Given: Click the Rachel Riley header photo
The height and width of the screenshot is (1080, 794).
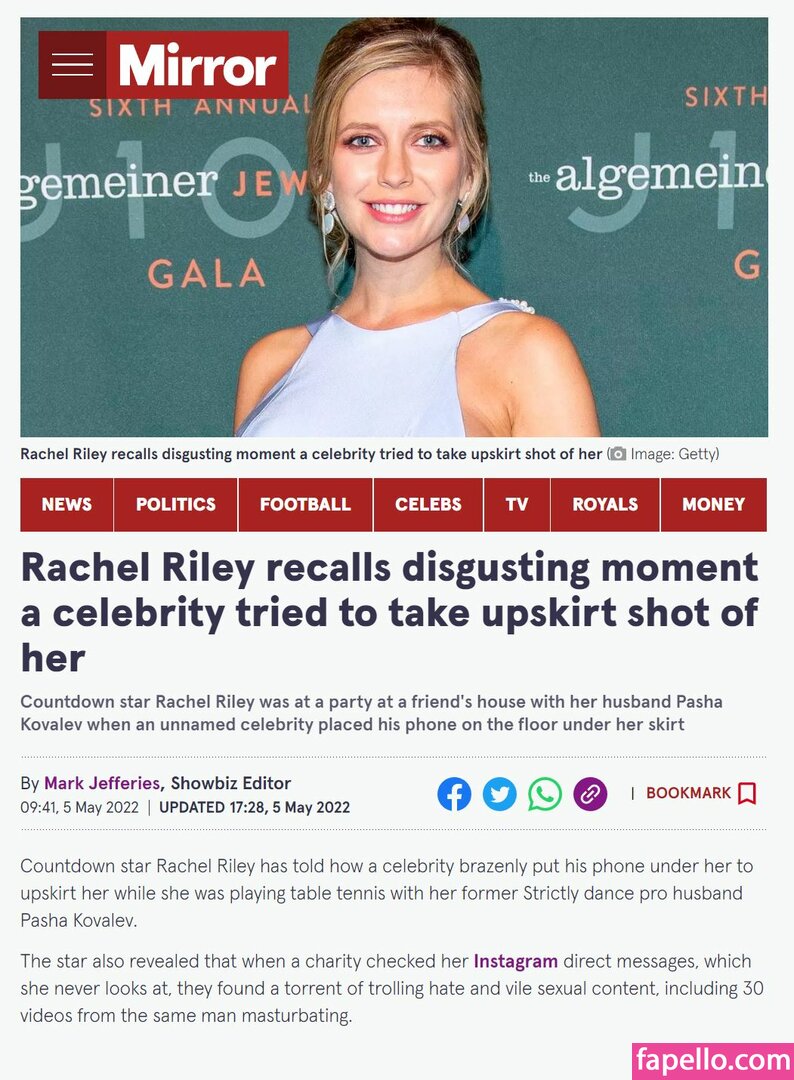Looking at the screenshot, I should pyautogui.click(x=394, y=227).
